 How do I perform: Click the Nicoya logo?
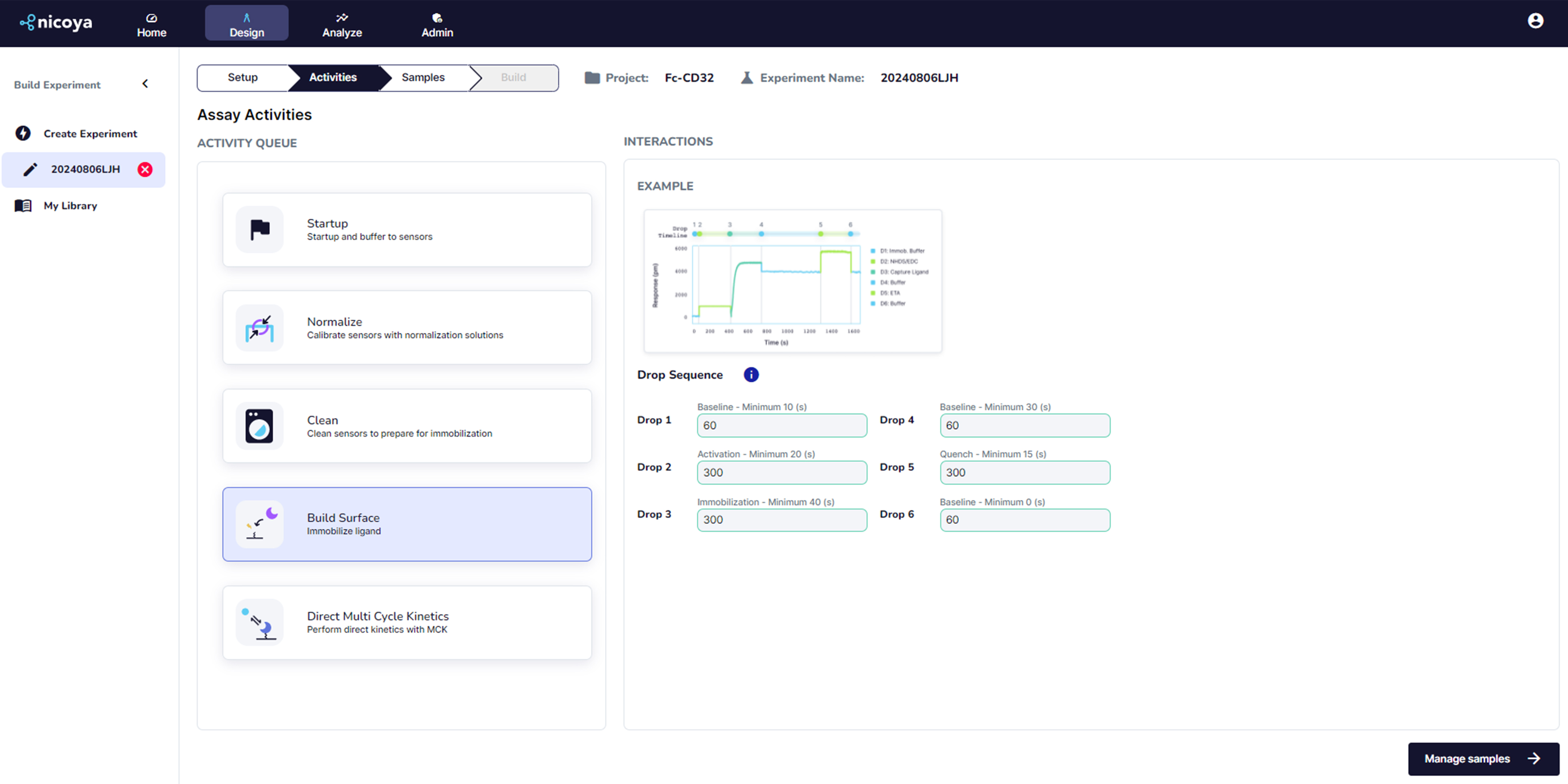[56, 22]
